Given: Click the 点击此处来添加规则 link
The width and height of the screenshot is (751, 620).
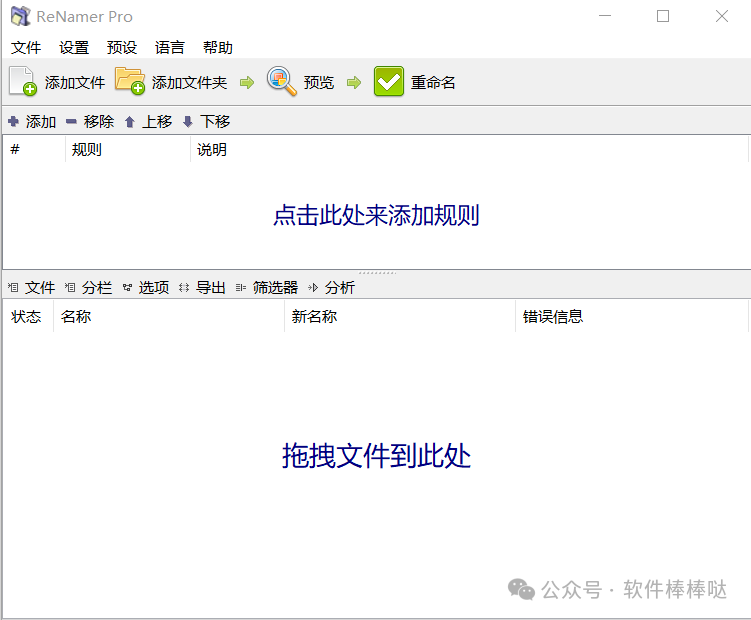Looking at the screenshot, I should click(376, 215).
